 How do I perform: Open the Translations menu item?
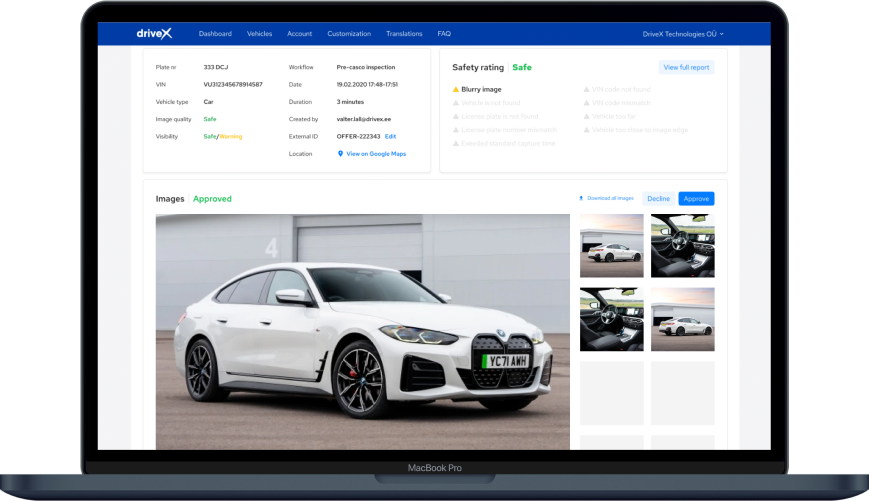[404, 34]
